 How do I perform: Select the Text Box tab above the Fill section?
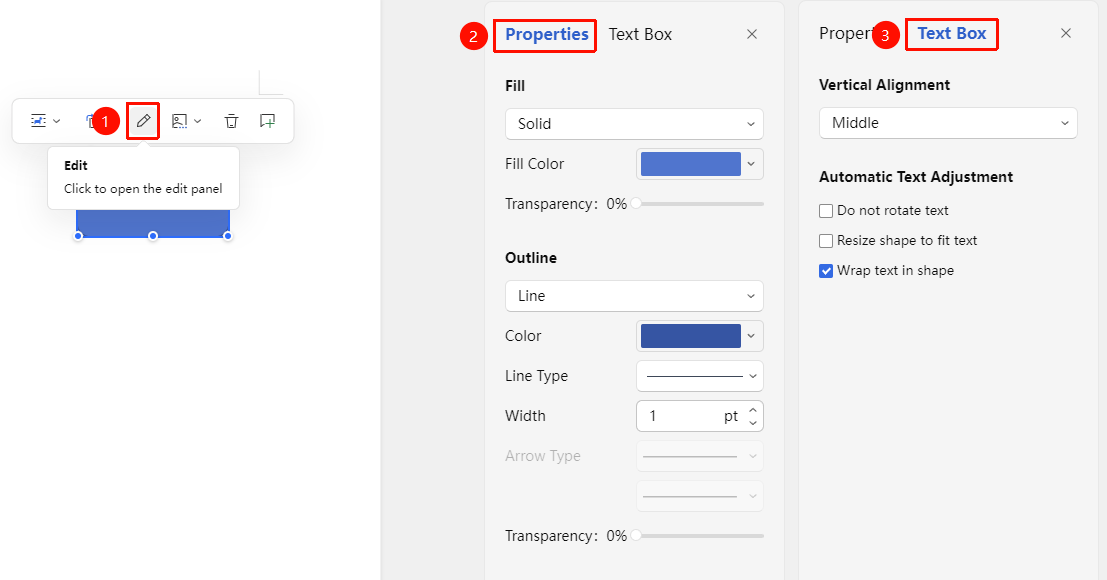pos(640,35)
